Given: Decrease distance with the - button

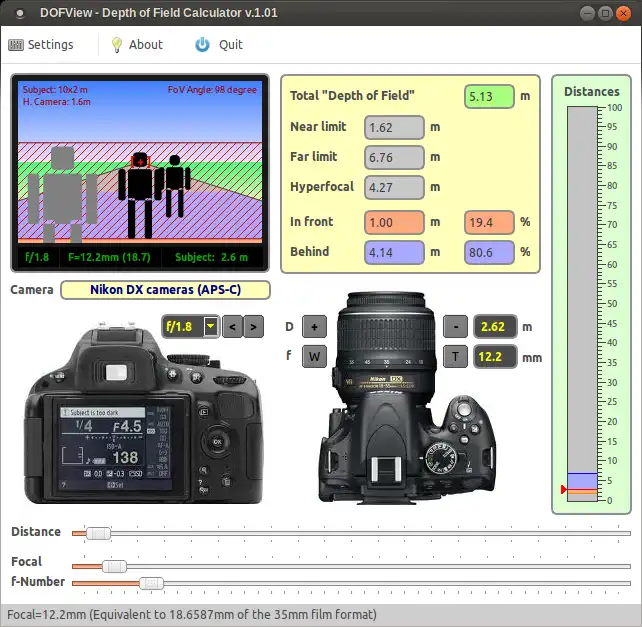Looking at the screenshot, I should click(455, 327).
